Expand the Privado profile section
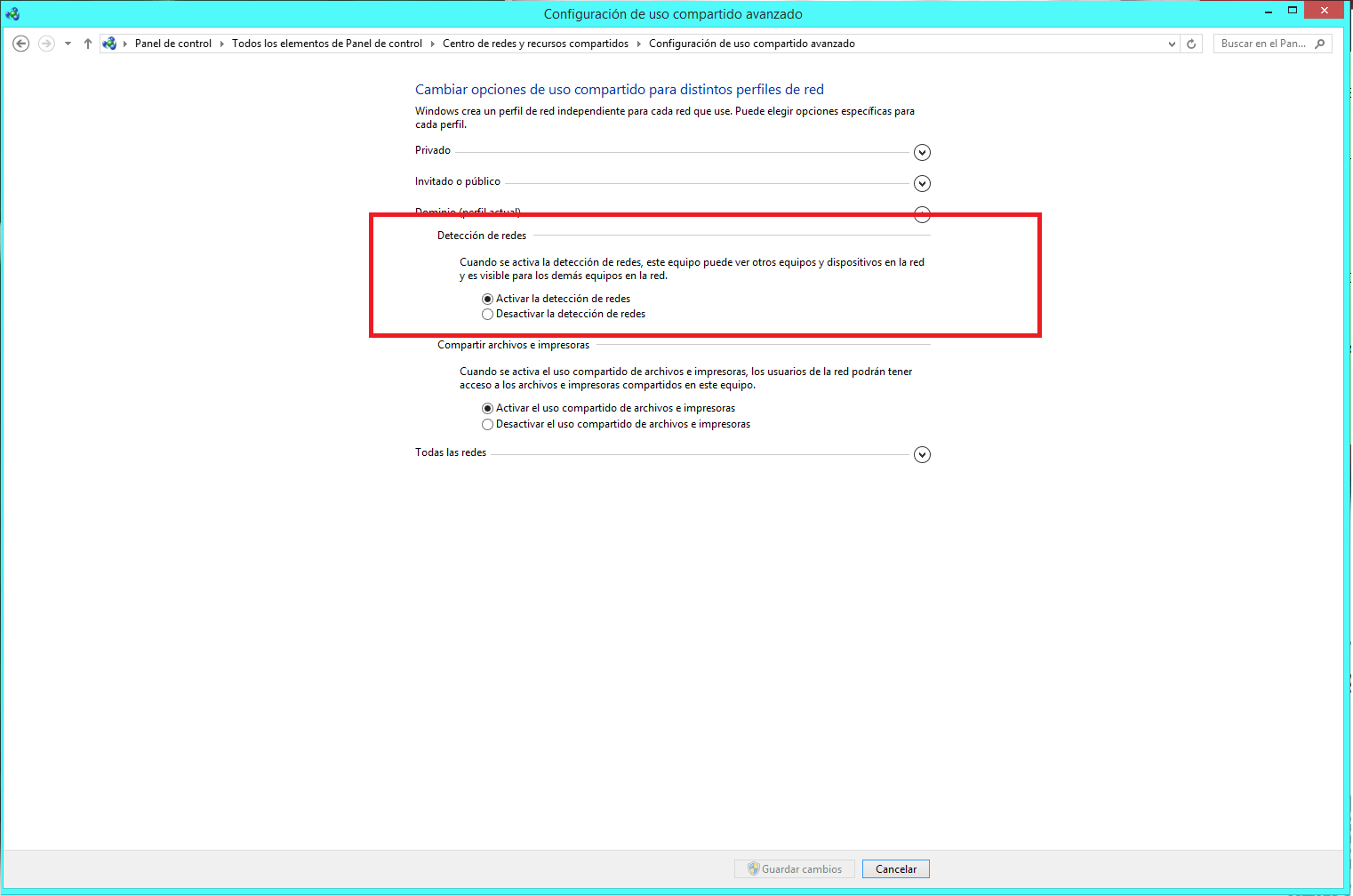 pos(922,152)
